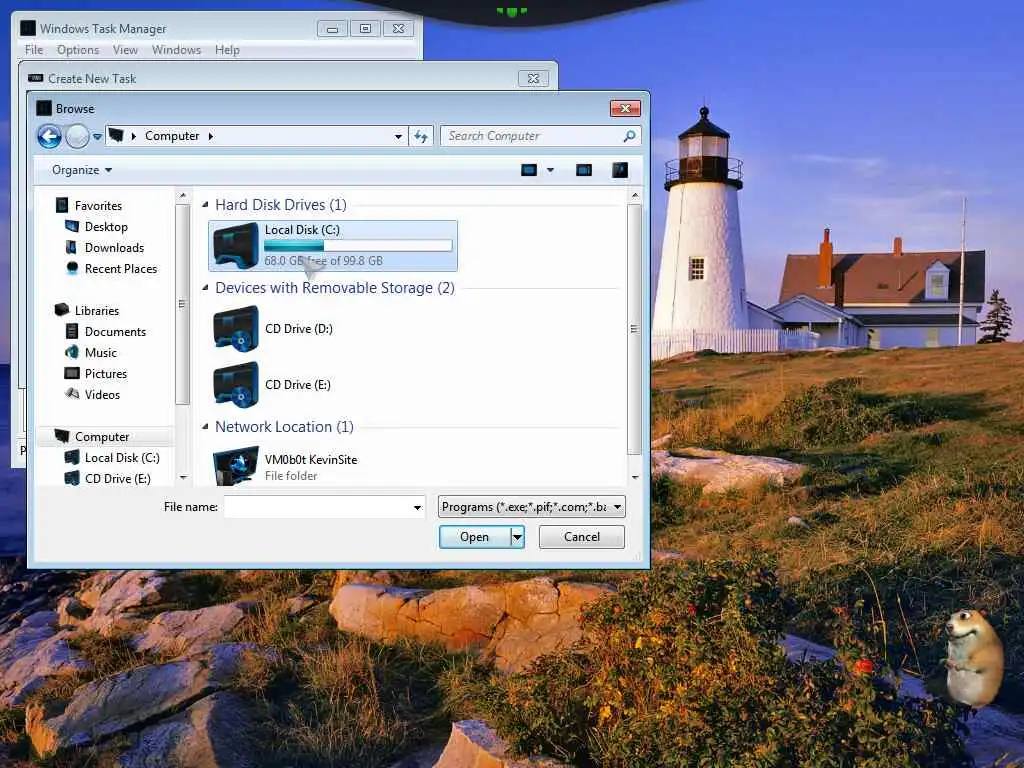The height and width of the screenshot is (768, 1024).
Task: Click the Open button
Action: (474, 537)
